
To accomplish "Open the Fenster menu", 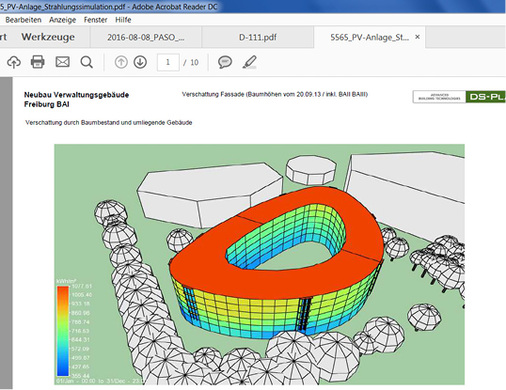I will 95,20.
